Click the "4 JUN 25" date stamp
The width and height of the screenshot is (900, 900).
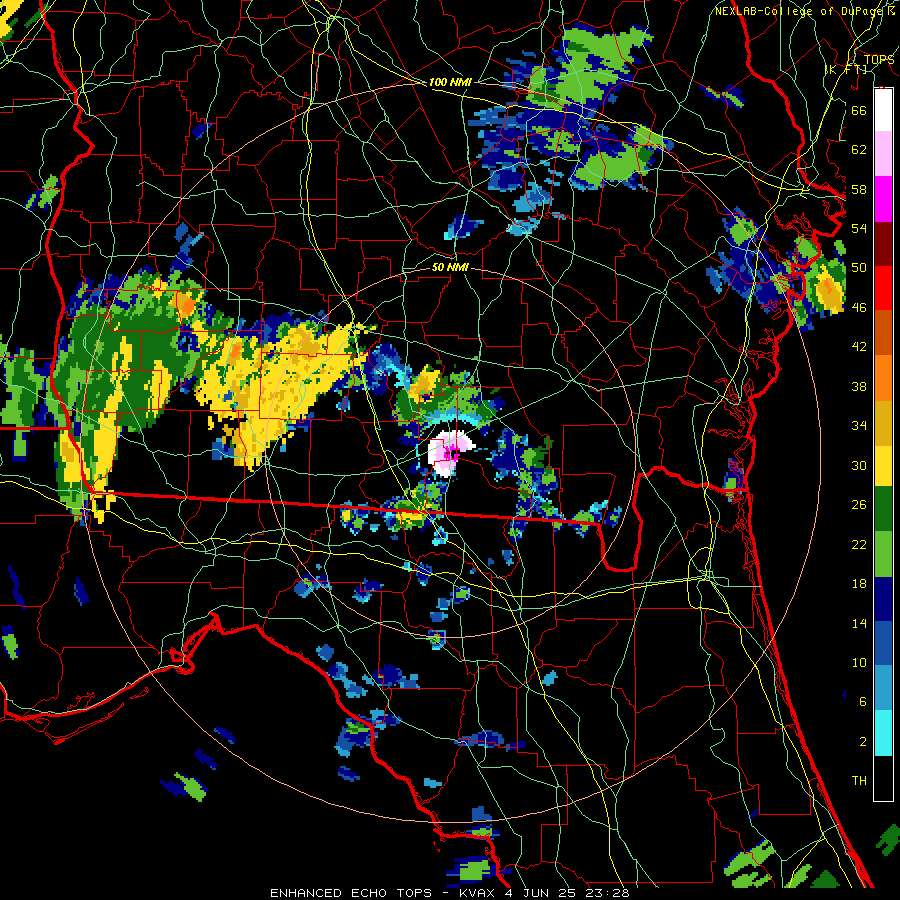coord(542,893)
